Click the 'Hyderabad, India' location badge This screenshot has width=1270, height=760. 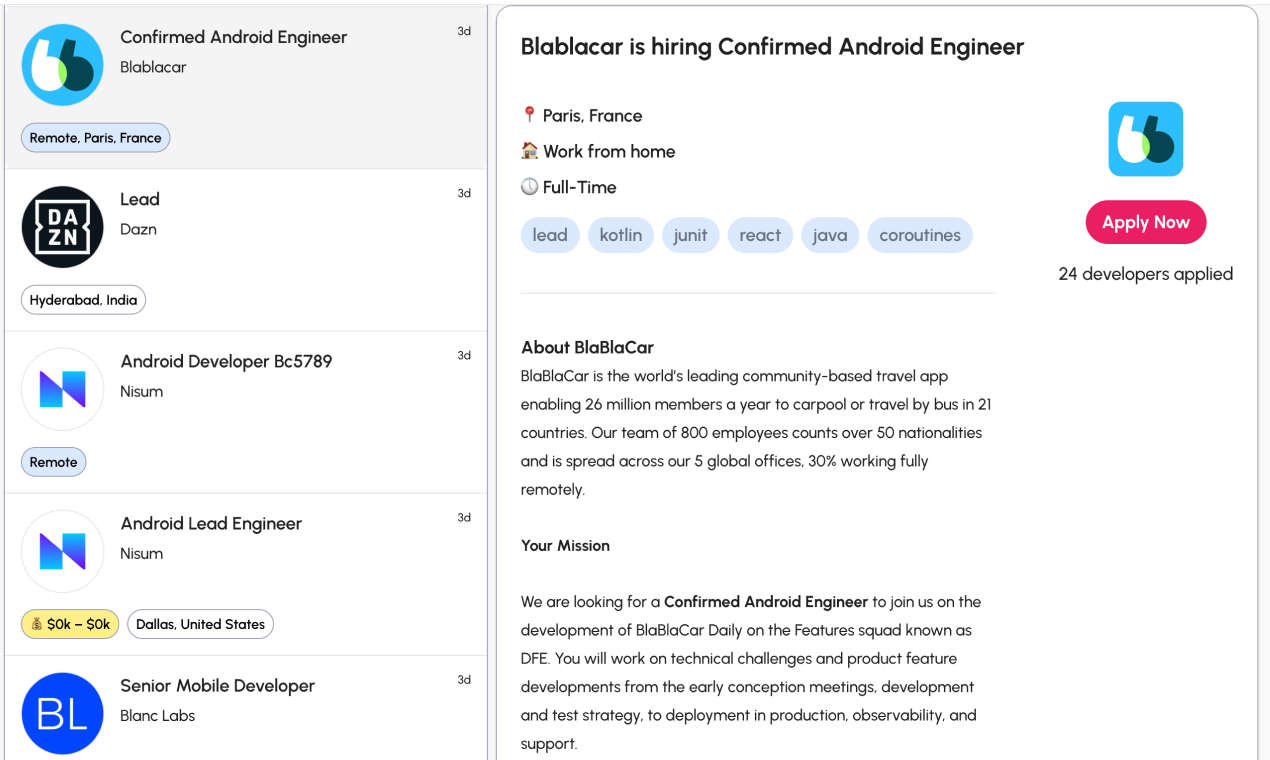click(x=84, y=300)
